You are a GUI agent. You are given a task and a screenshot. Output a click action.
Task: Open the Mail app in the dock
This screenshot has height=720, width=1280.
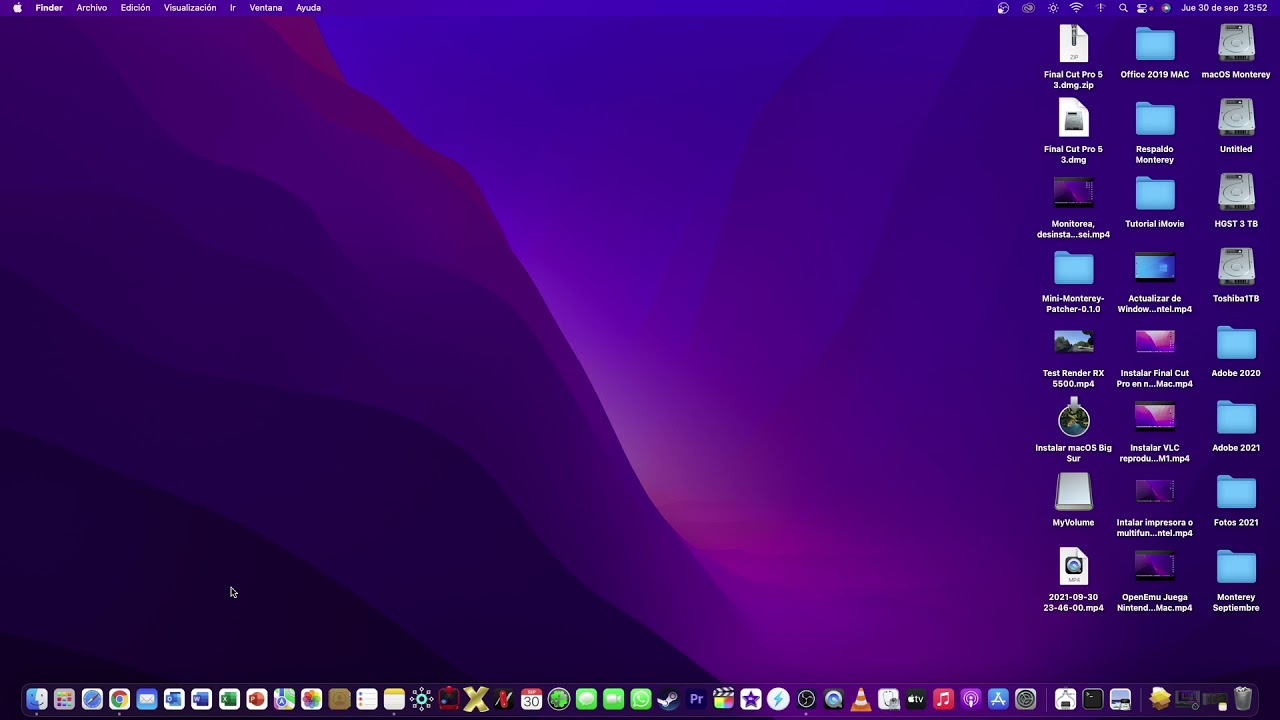147,700
